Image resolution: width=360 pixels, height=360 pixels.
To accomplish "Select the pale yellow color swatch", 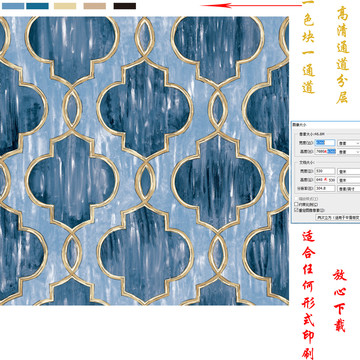I will coord(65,6).
